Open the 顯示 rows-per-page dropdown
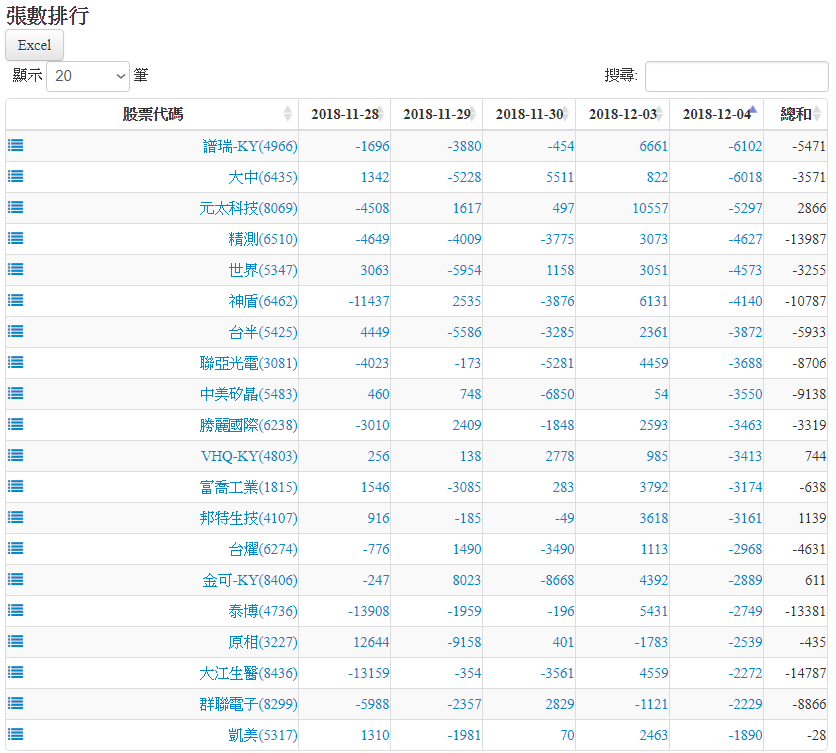This screenshot has width=836, height=753. point(88,76)
